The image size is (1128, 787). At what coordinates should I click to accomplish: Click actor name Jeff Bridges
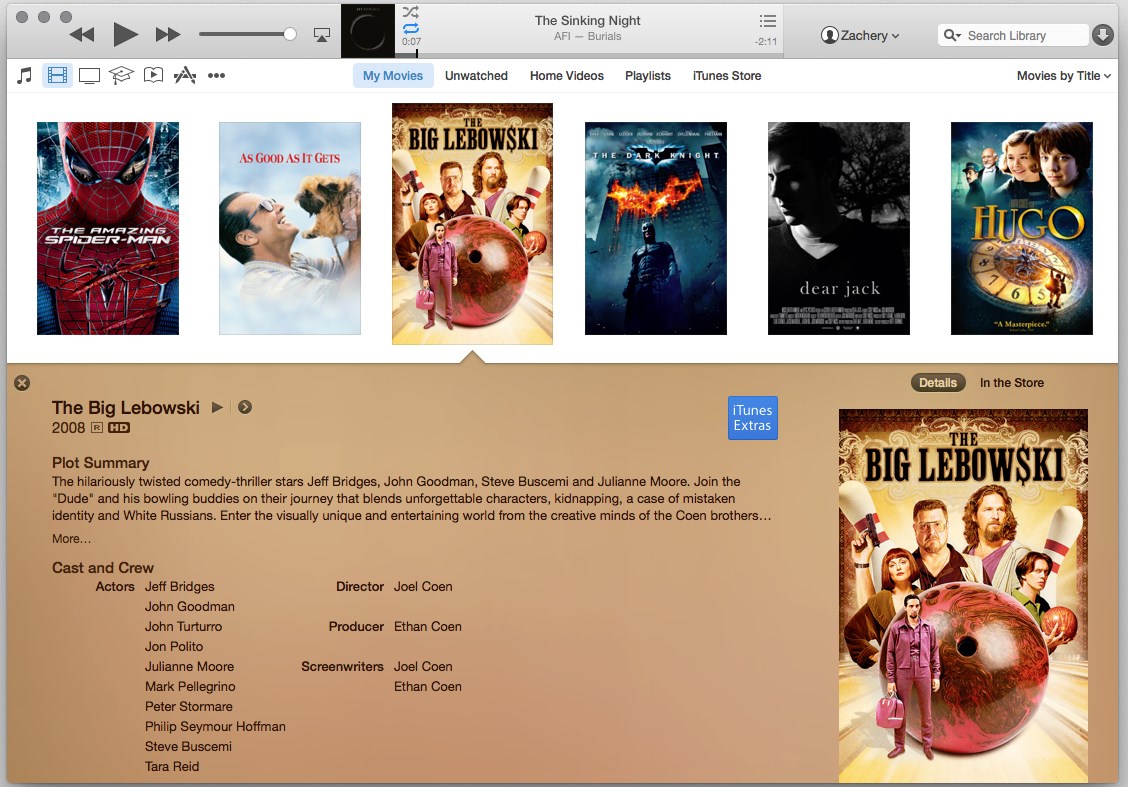pyautogui.click(x=180, y=586)
